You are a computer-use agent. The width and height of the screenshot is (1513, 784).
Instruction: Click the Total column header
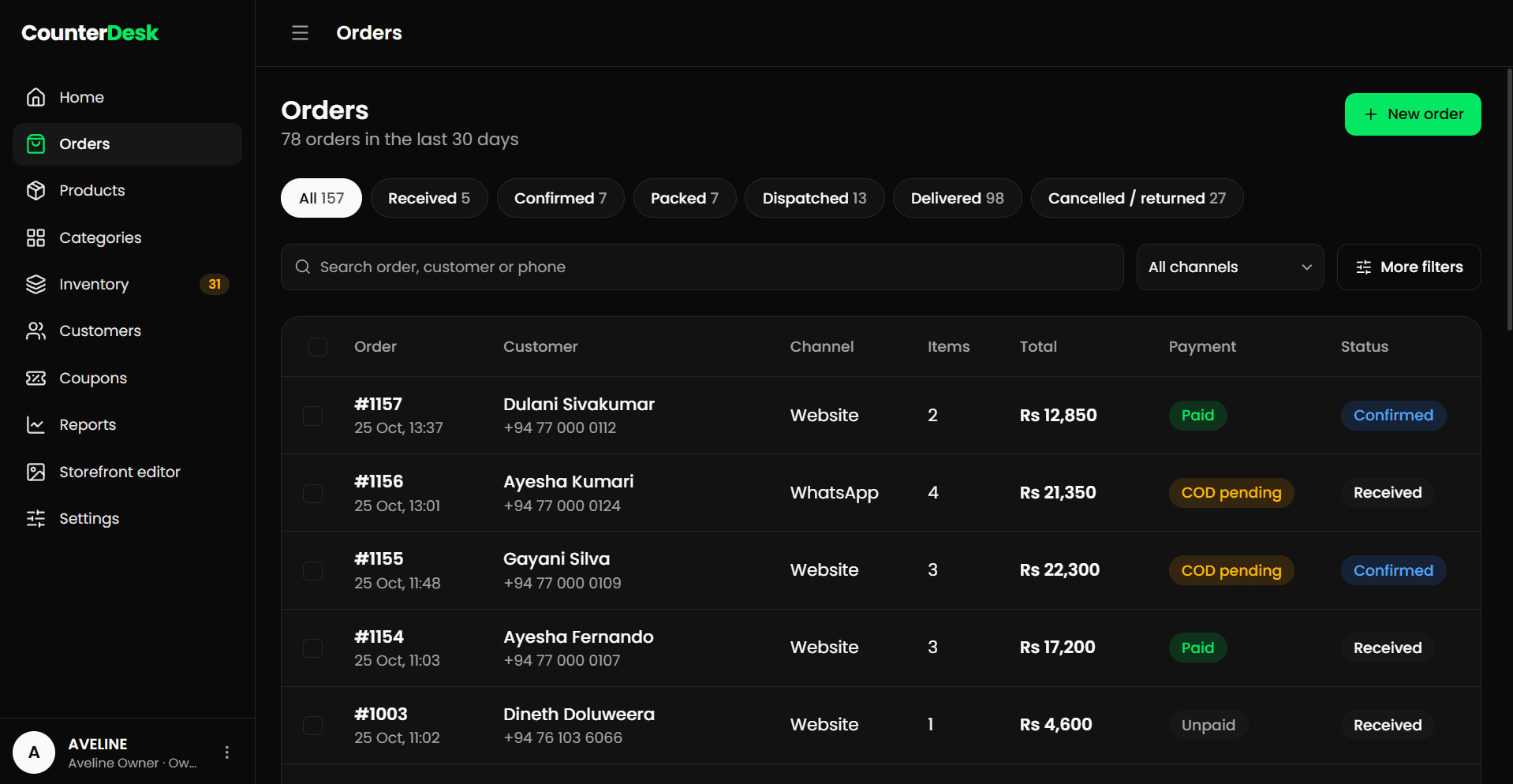point(1038,346)
